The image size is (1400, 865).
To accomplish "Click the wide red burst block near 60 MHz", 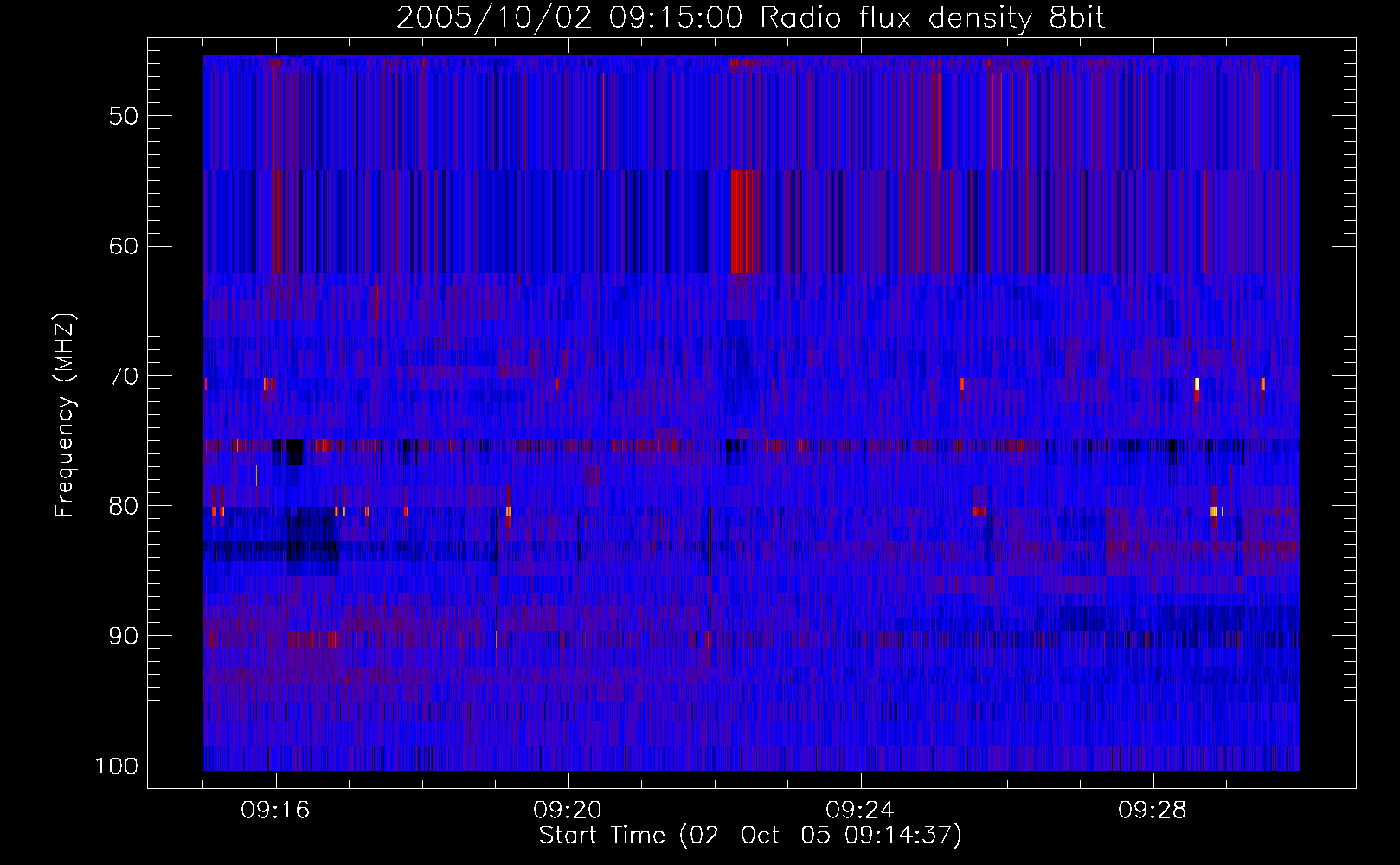I will [x=746, y=221].
